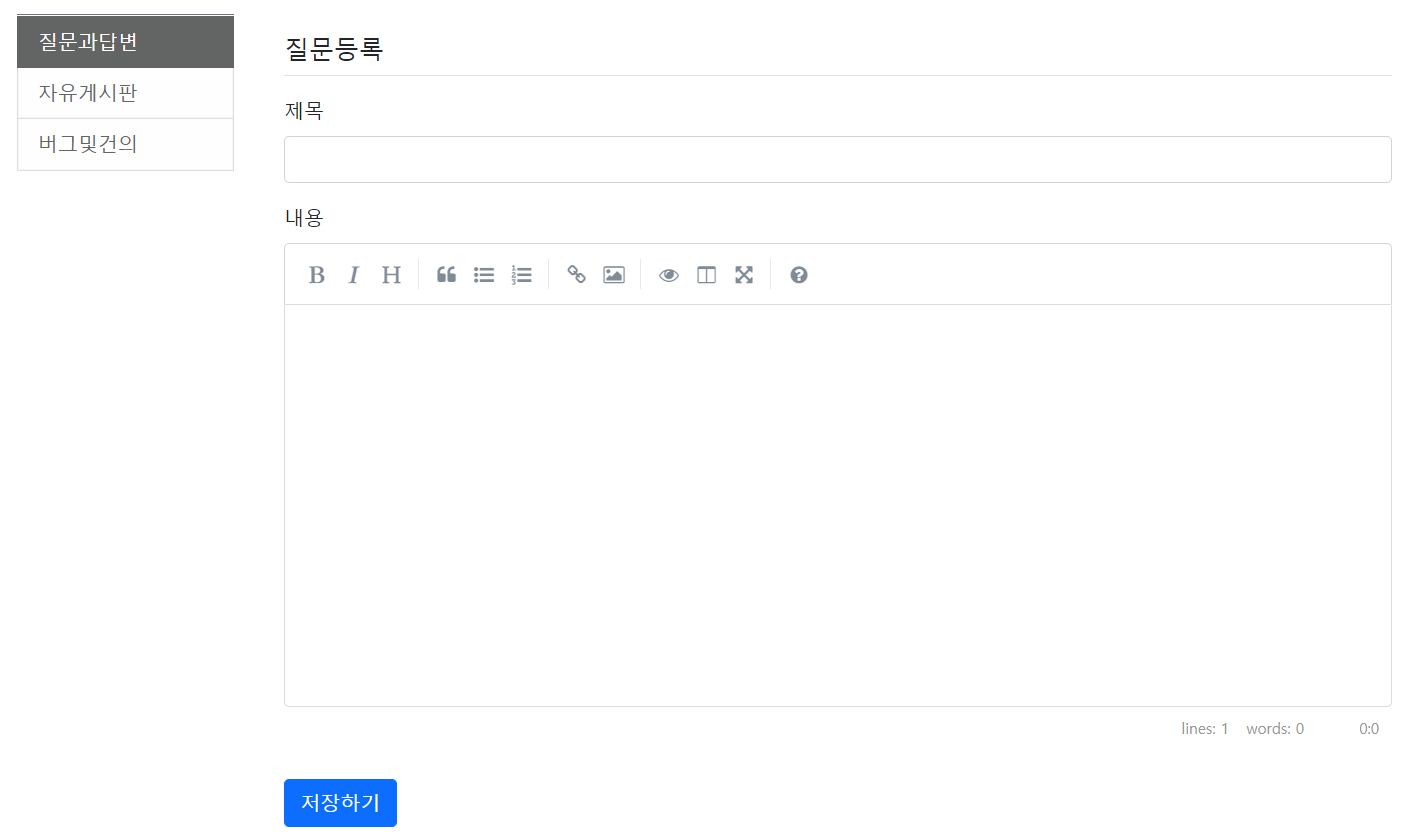Insert an image using the picture icon
The image size is (1422, 838).
[614, 275]
